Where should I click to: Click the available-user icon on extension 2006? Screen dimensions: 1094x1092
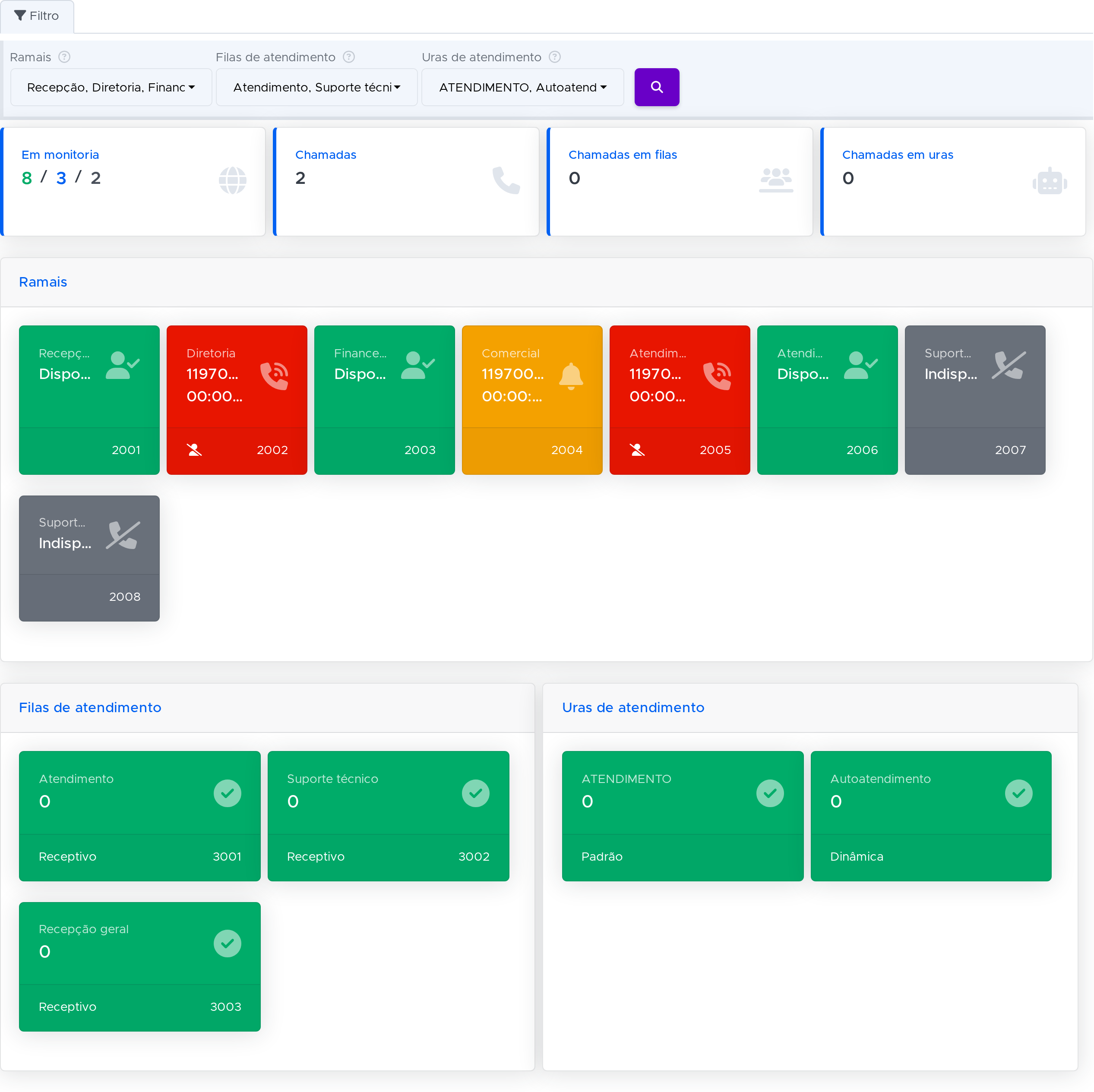(x=861, y=365)
